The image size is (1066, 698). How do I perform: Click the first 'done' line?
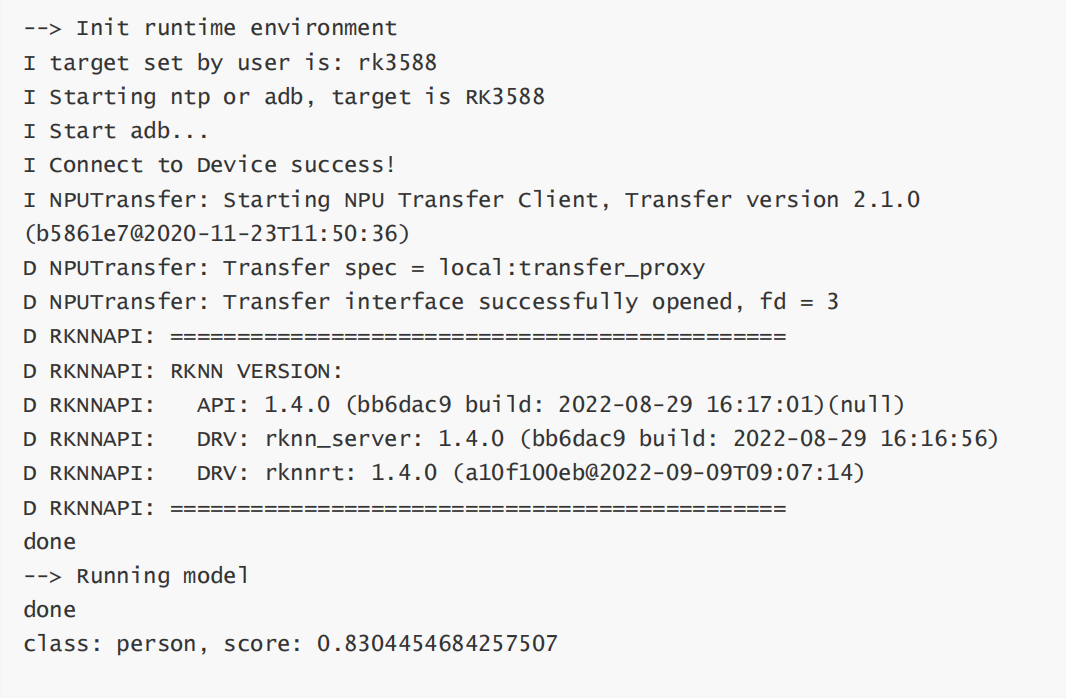point(50,542)
